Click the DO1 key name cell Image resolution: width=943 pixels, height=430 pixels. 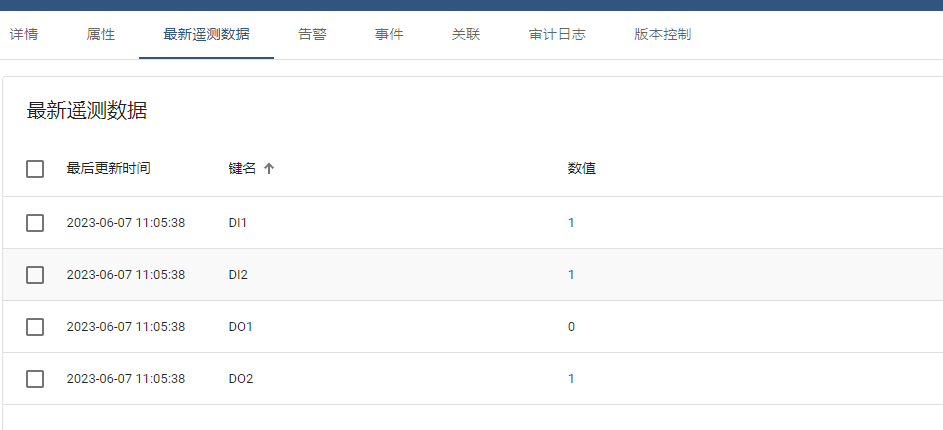pos(241,327)
